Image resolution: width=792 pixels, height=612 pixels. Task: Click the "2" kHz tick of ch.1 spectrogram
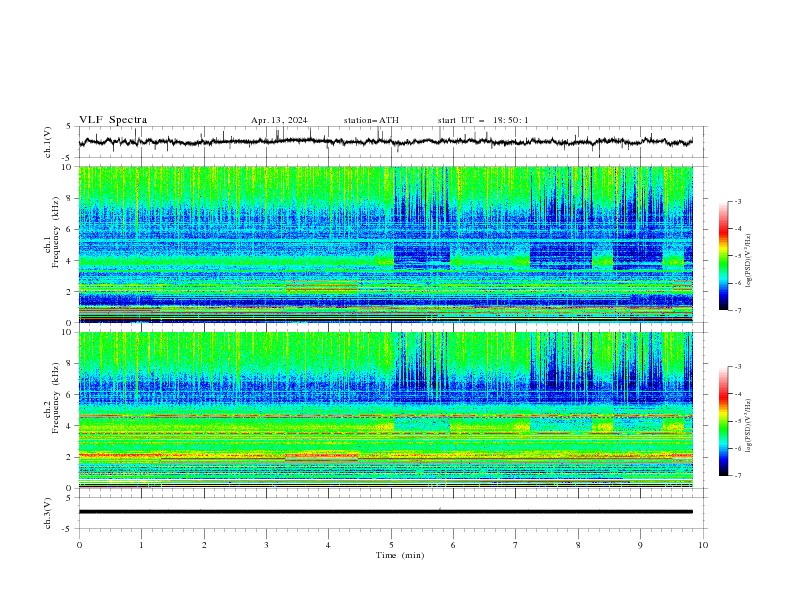[70, 291]
